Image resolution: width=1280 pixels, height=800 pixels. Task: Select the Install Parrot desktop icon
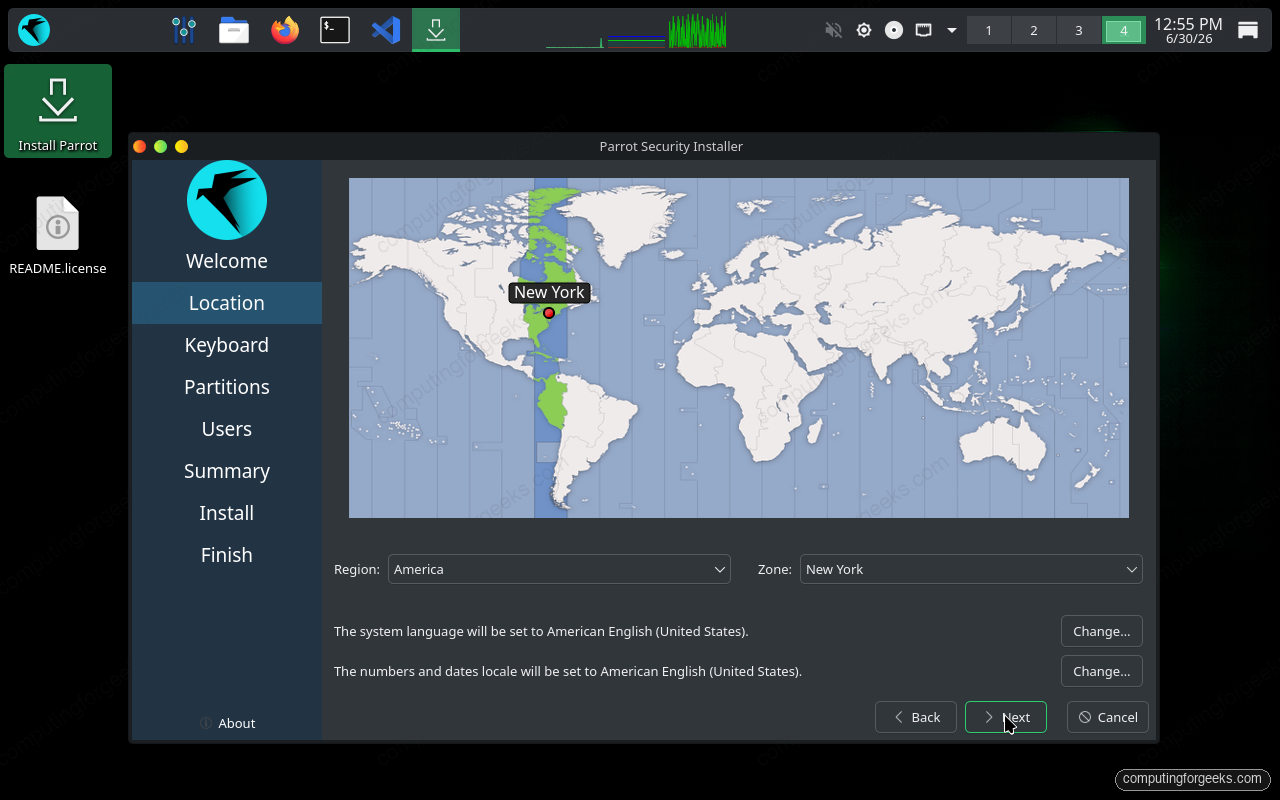click(x=58, y=111)
